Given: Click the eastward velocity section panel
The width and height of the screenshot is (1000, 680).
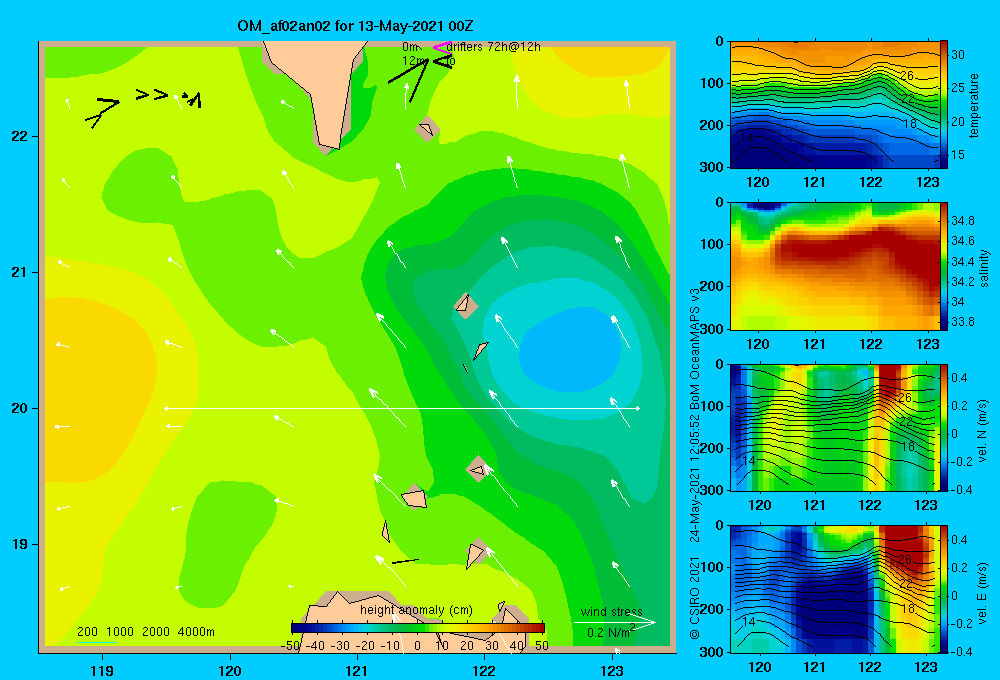Looking at the screenshot, I should (x=835, y=589).
